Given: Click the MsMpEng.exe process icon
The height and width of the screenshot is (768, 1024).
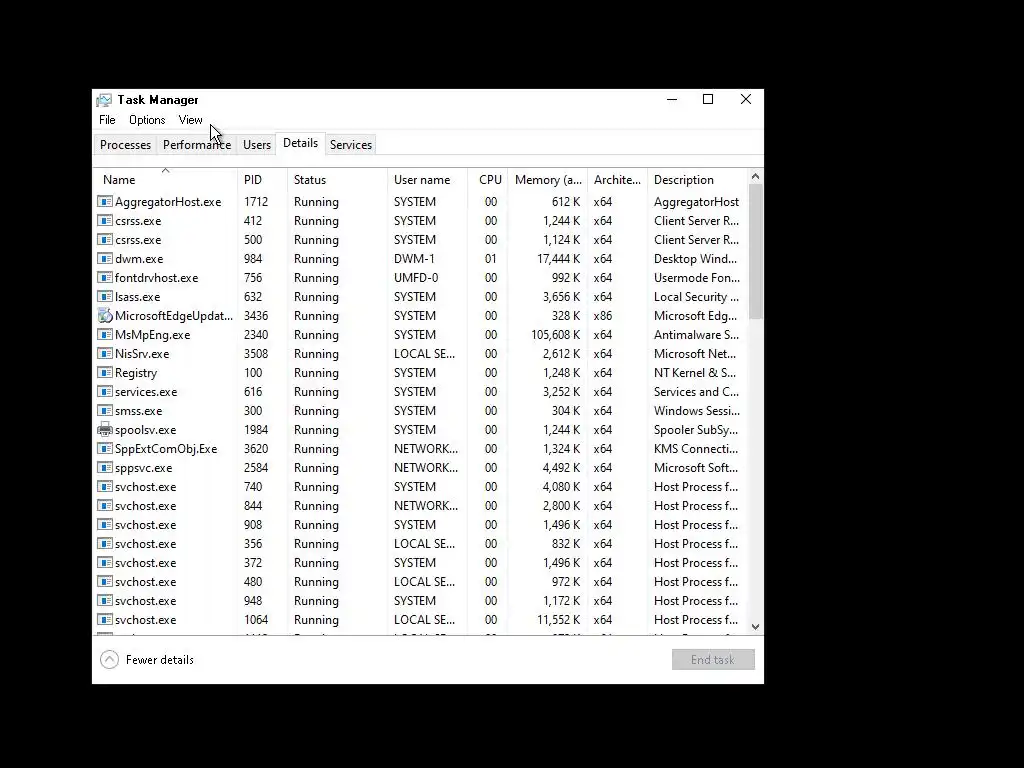Looking at the screenshot, I should pyautogui.click(x=104, y=334).
